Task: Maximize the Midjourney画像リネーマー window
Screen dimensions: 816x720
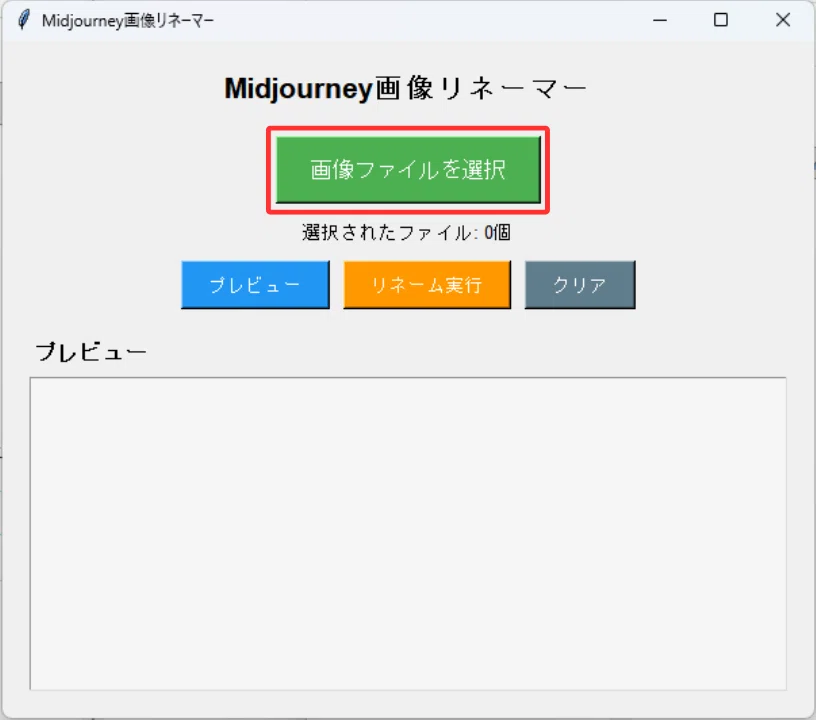Action: 721,20
